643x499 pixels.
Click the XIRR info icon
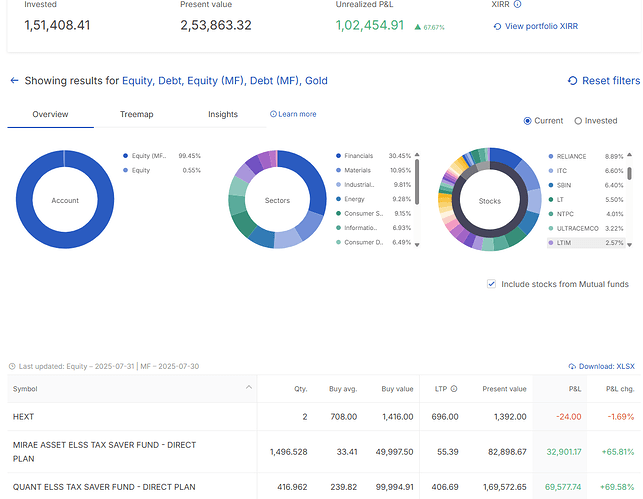[x=518, y=4]
